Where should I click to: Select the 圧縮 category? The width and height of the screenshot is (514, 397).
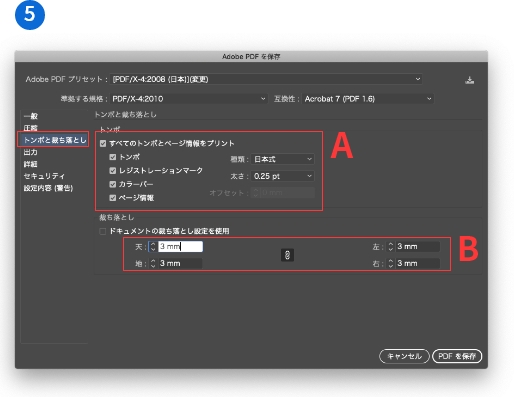pyautogui.click(x=31, y=128)
